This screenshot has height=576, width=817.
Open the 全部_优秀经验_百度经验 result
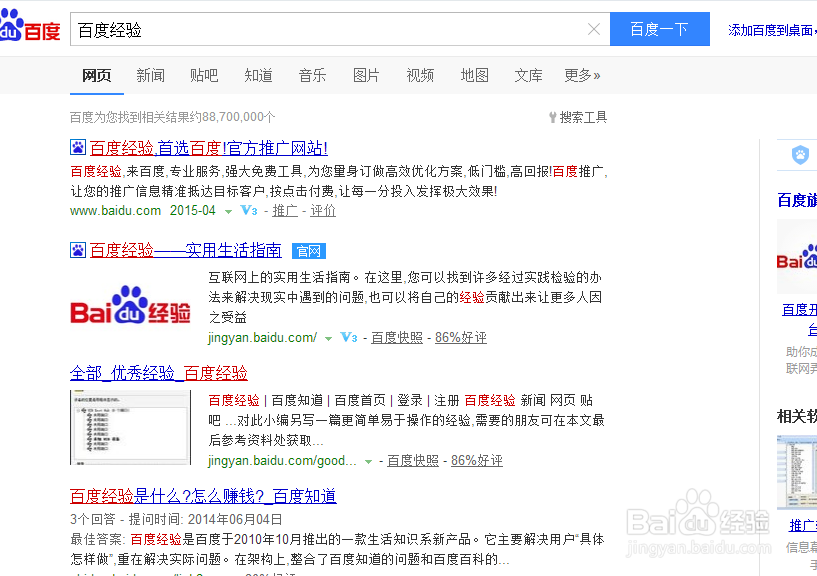point(158,373)
